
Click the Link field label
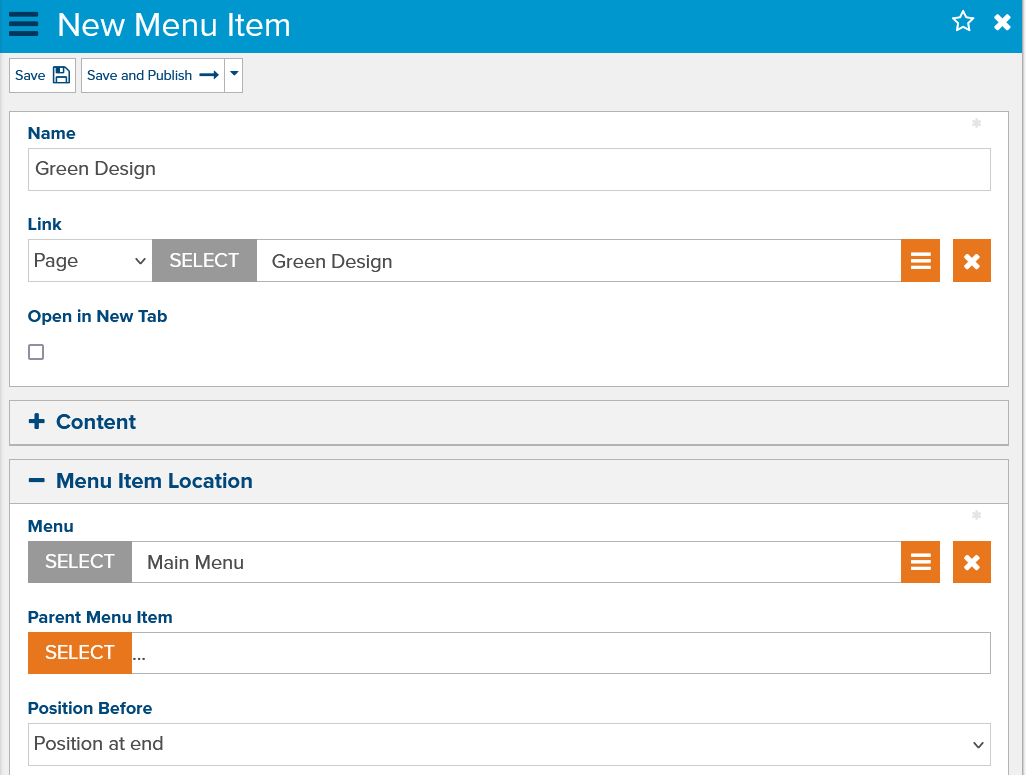tap(44, 225)
